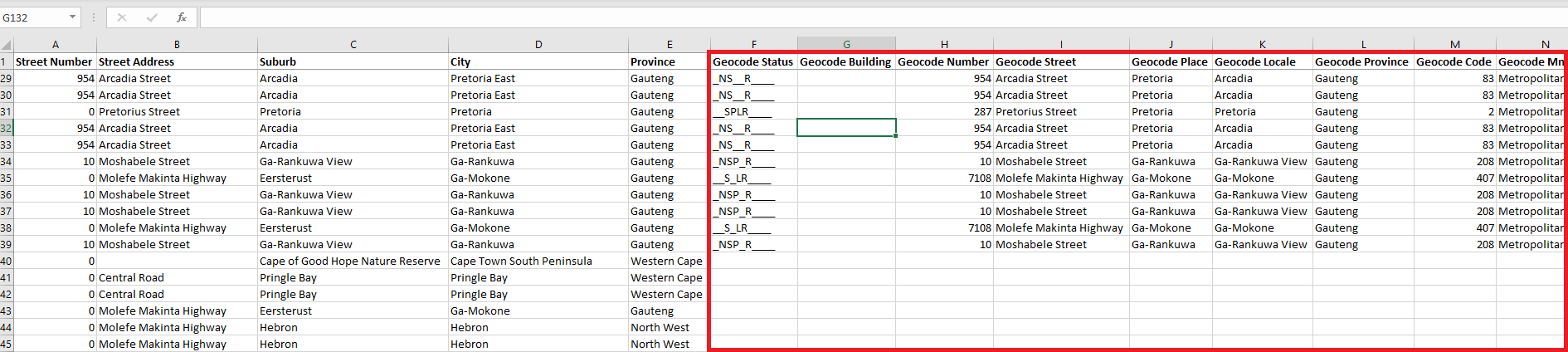This screenshot has height=352, width=1568.
Task: Click the Enter checkmark icon in formula bar
Action: (x=151, y=17)
